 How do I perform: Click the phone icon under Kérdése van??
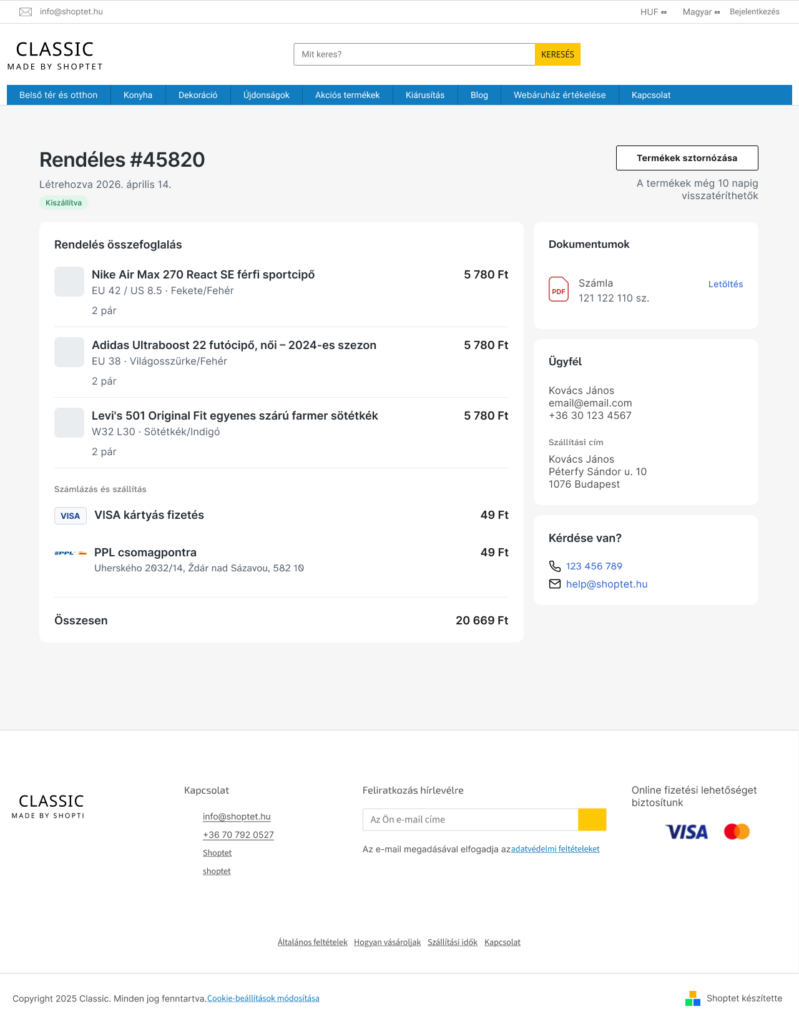pyautogui.click(x=555, y=566)
